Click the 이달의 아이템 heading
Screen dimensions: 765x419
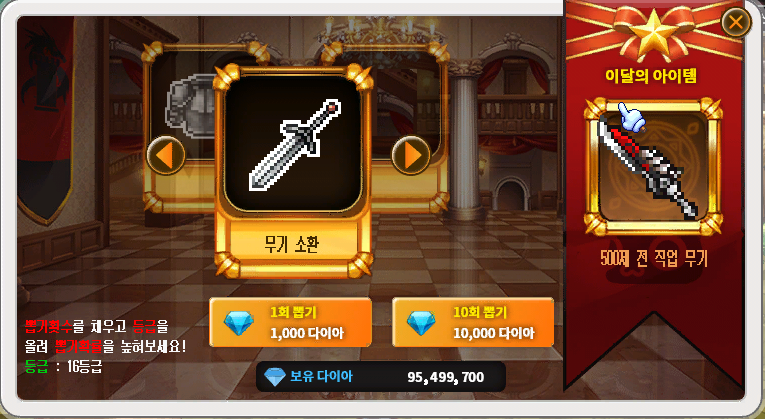651,76
